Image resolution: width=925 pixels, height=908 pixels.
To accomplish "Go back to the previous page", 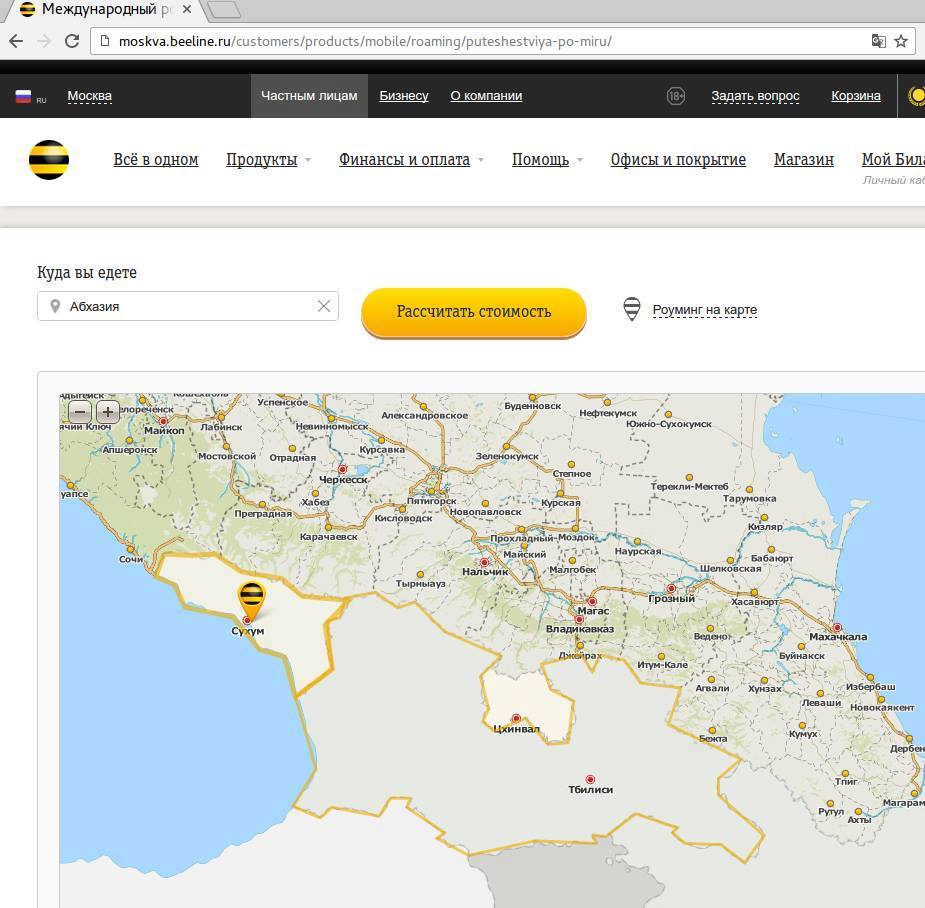I will [x=16, y=41].
